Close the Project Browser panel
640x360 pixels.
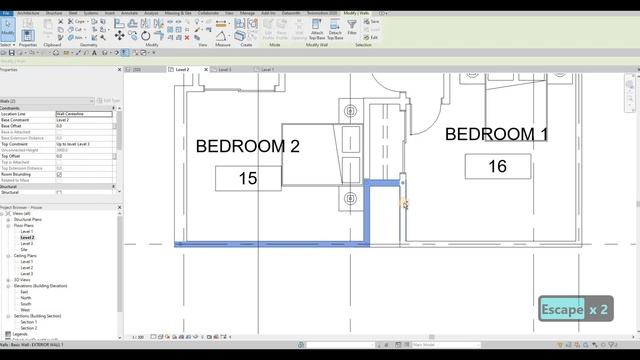tap(120, 207)
